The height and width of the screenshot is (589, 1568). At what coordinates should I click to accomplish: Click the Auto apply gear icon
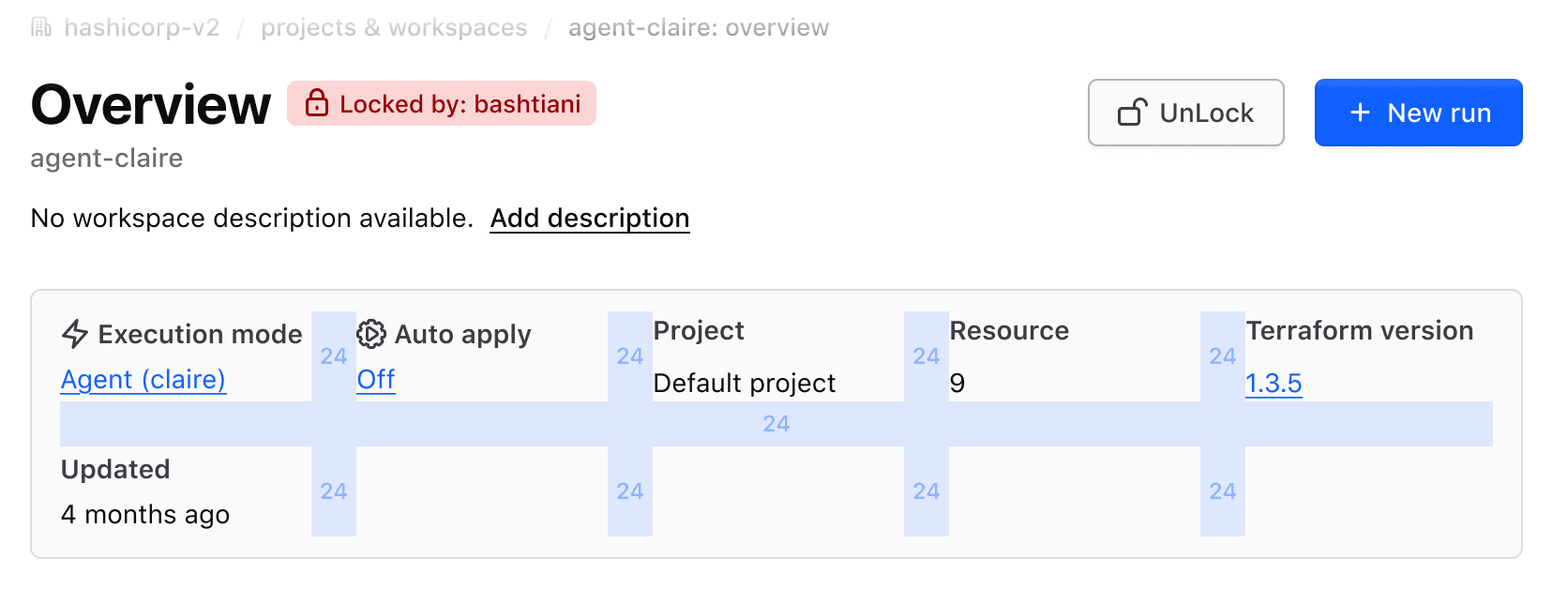(371, 334)
